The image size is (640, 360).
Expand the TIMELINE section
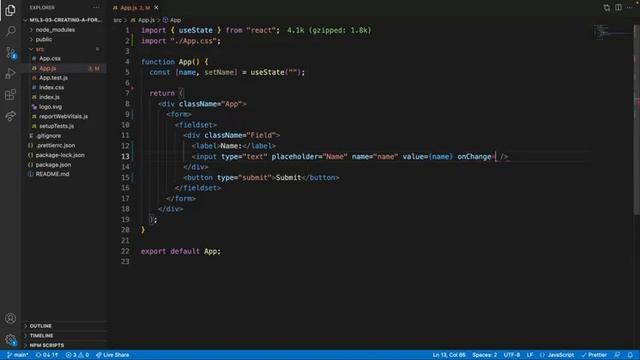(x=64, y=336)
